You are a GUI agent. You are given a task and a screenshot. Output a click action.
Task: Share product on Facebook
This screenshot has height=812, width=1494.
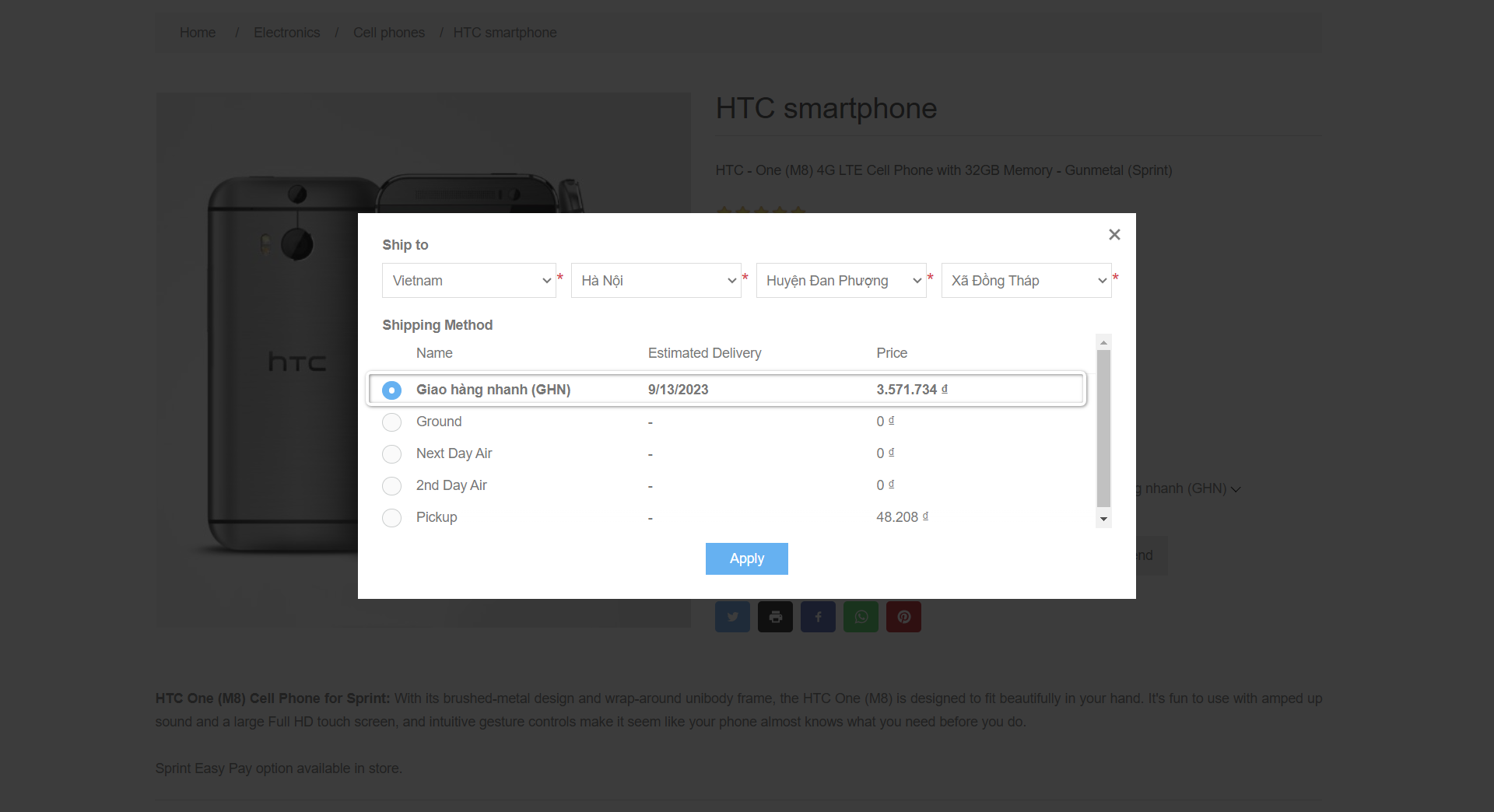click(x=818, y=617)
